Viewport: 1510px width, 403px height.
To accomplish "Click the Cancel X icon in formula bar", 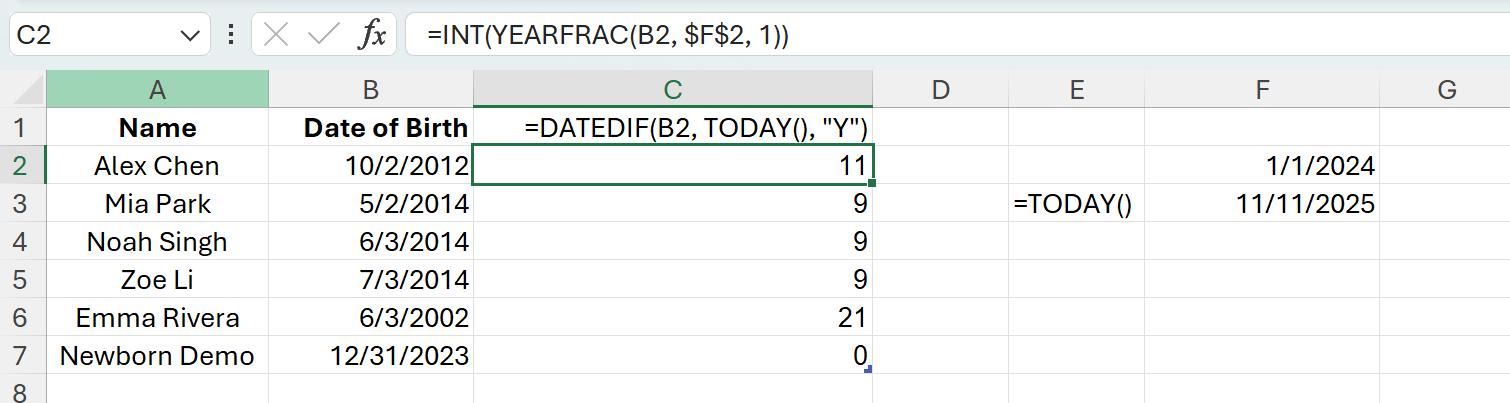I will pos(276,36).
